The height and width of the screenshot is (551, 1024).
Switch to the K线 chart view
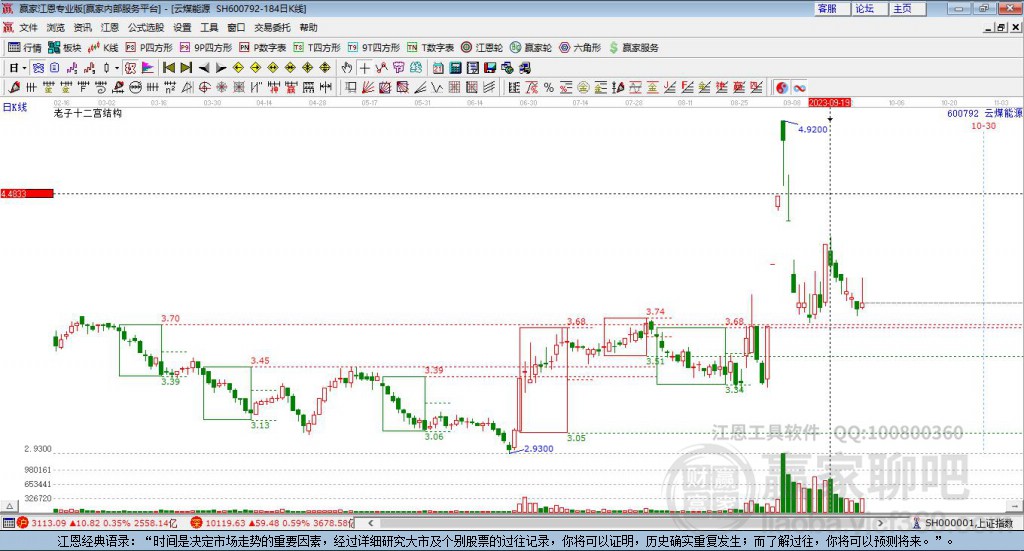coord(103,48)
